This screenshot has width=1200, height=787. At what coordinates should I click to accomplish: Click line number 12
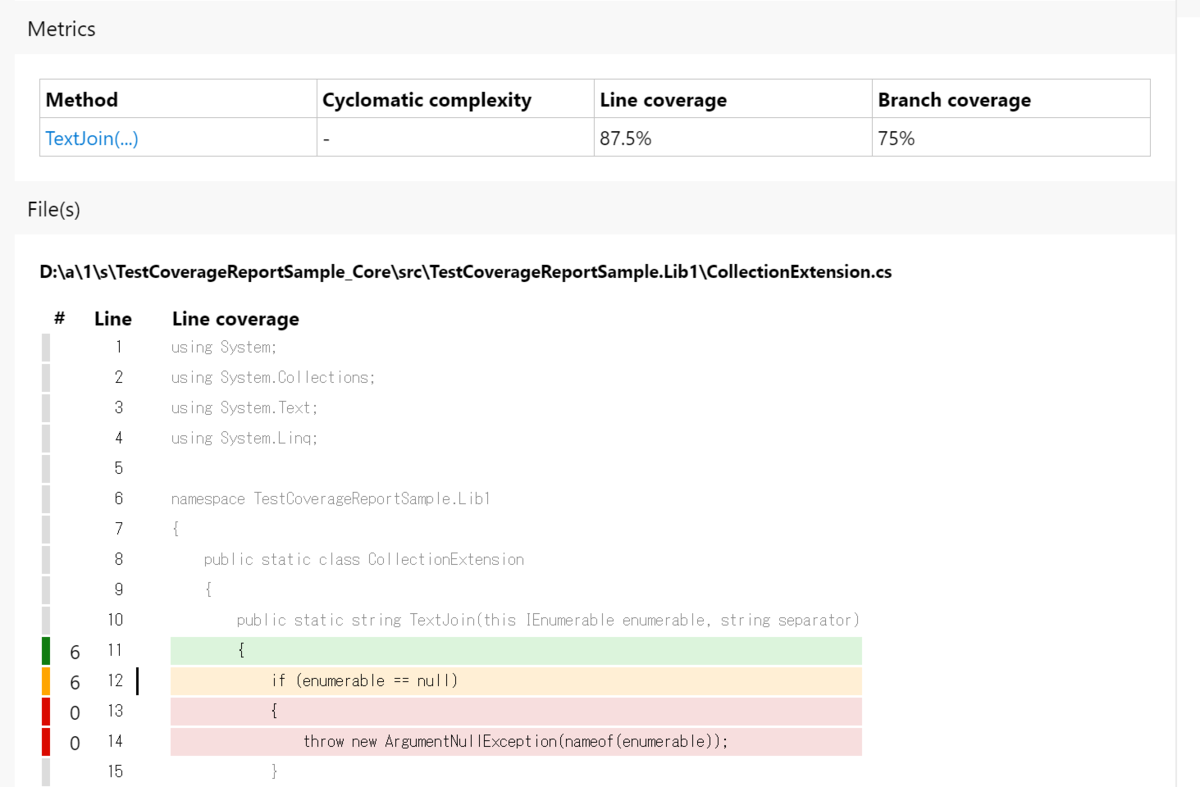coord(116,681)
